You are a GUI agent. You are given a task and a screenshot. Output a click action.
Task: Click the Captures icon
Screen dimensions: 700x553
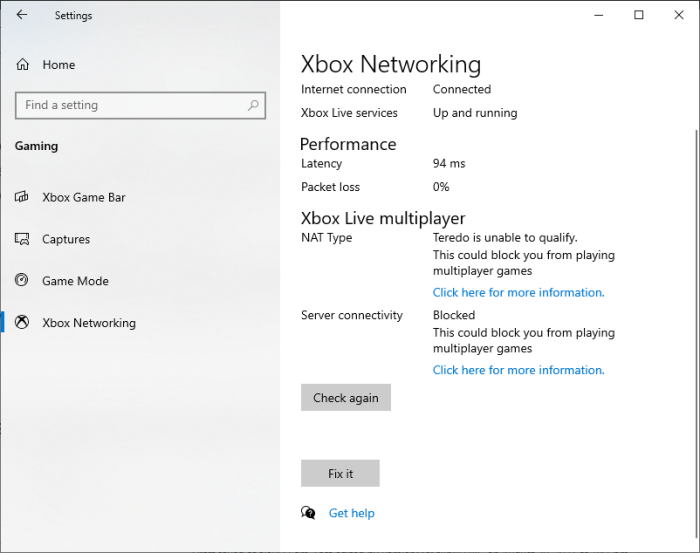(x=22, y=239)
